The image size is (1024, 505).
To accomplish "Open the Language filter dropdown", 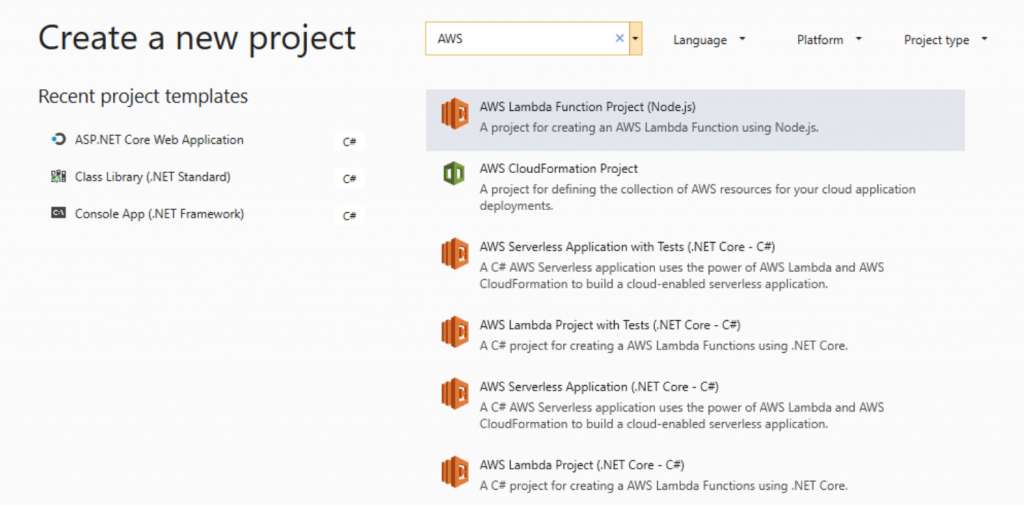I will (710, 40).
